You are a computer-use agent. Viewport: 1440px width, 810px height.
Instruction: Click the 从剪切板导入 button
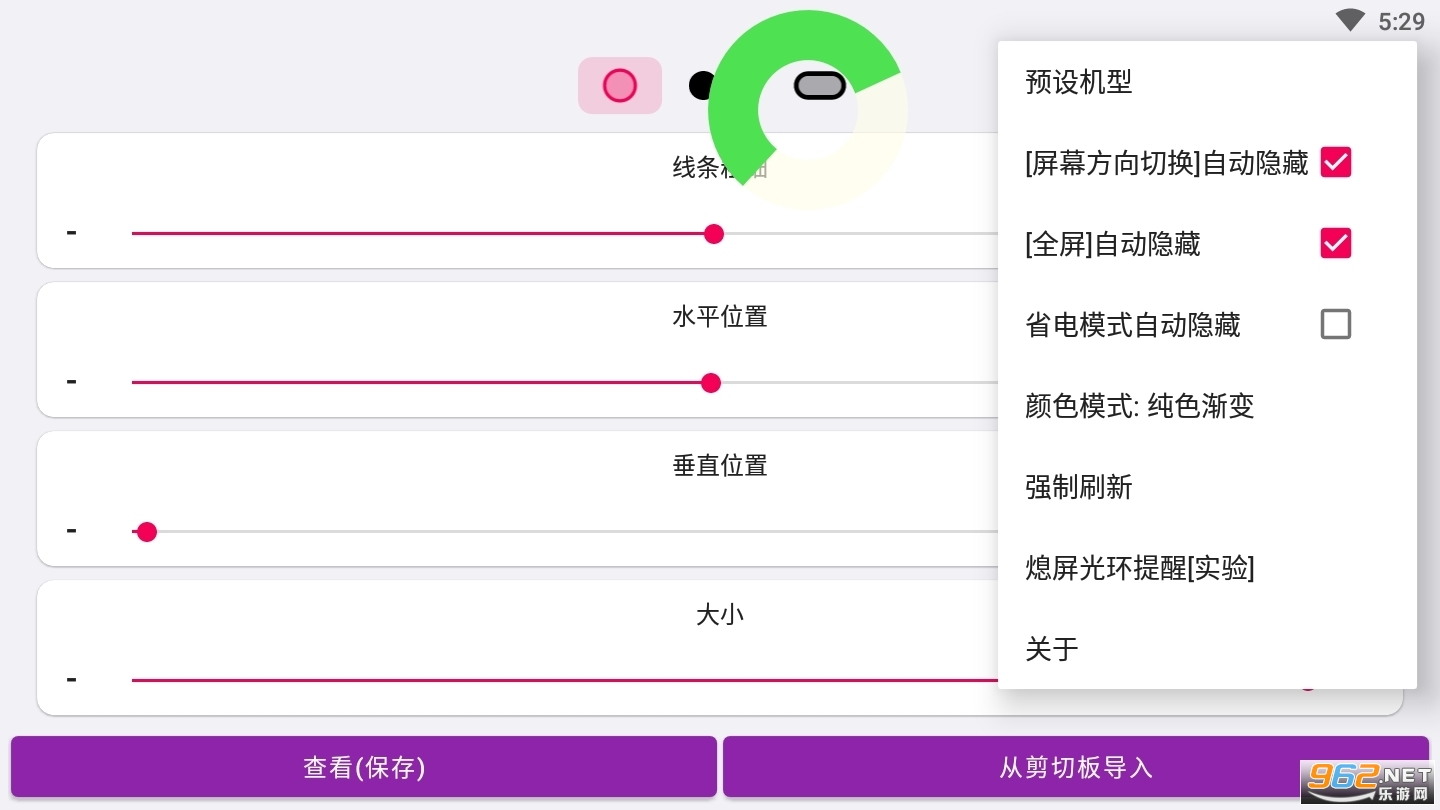[x=1076, y=767]
